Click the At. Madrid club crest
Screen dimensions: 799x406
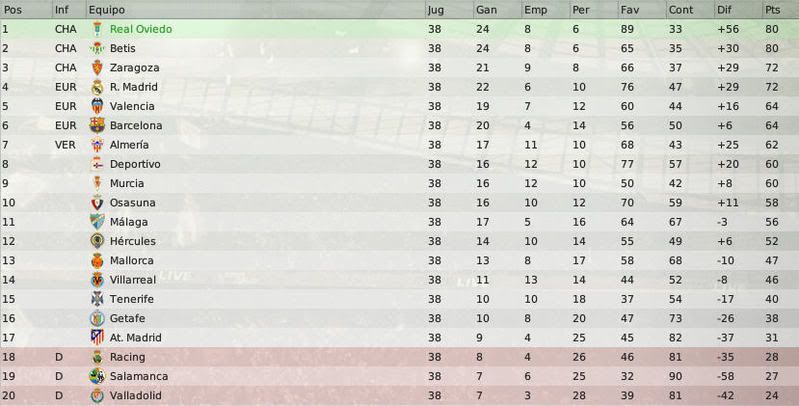tap(97, 337)
